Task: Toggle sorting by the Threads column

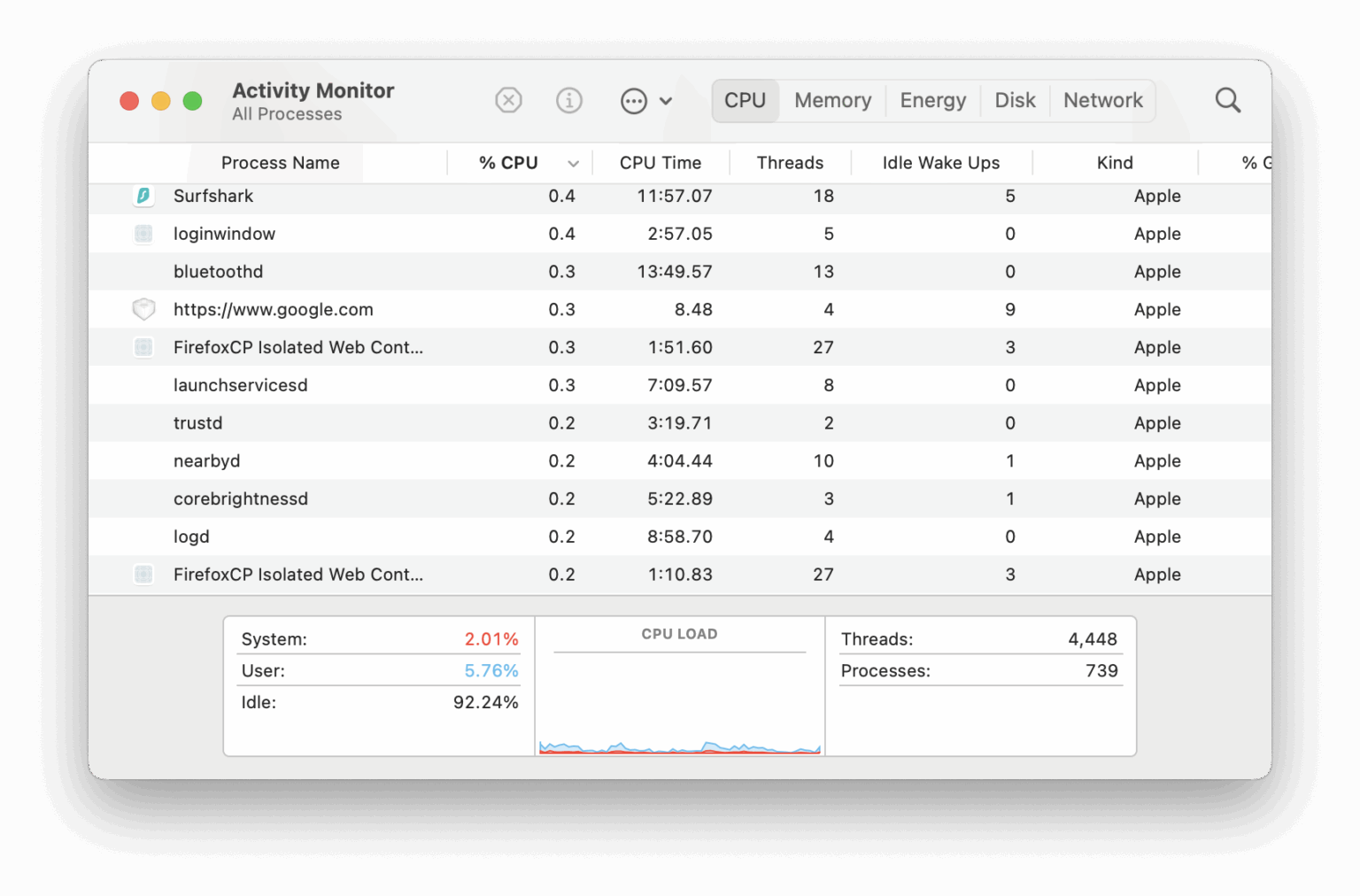Action: [x=790, y=163]
